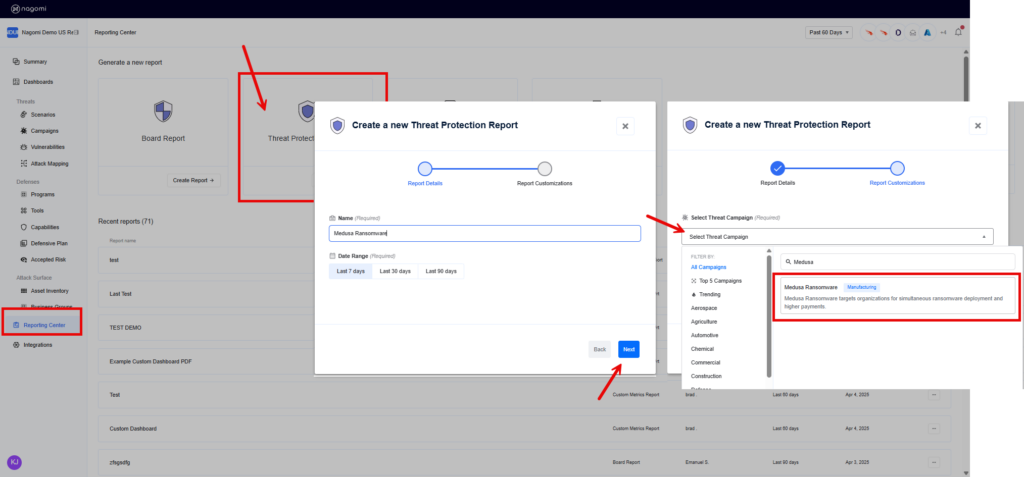Open Dashboards via its sidebar icon
The image size is (1024, 477).
coord(16,82)
